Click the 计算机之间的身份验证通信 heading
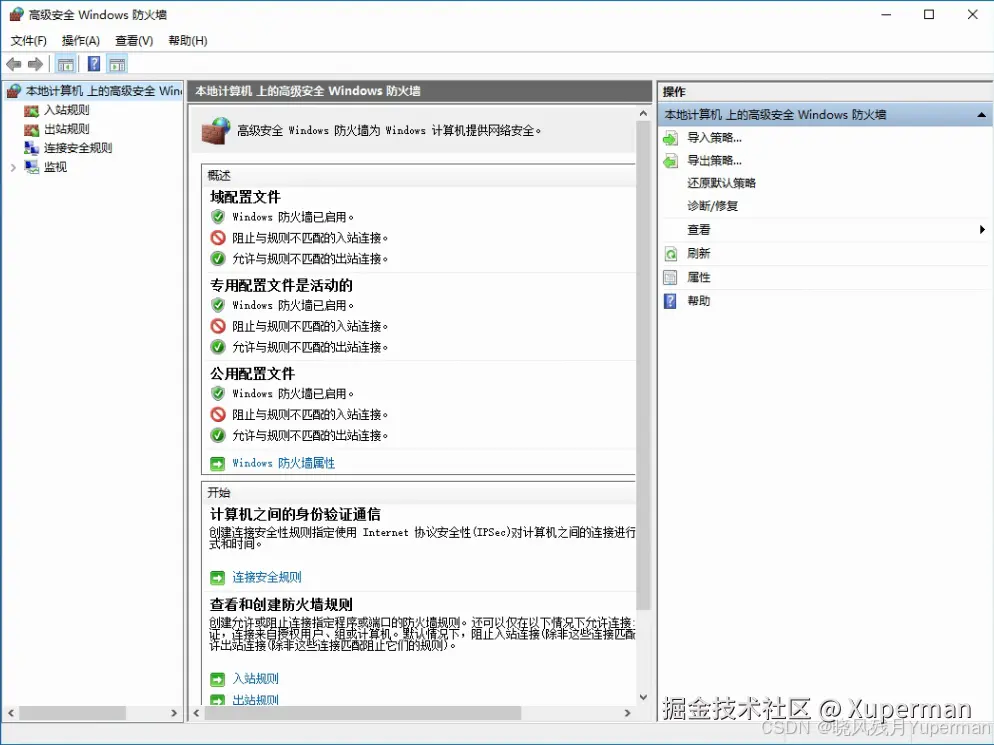 pyautogui.click(x=295, y=514)
